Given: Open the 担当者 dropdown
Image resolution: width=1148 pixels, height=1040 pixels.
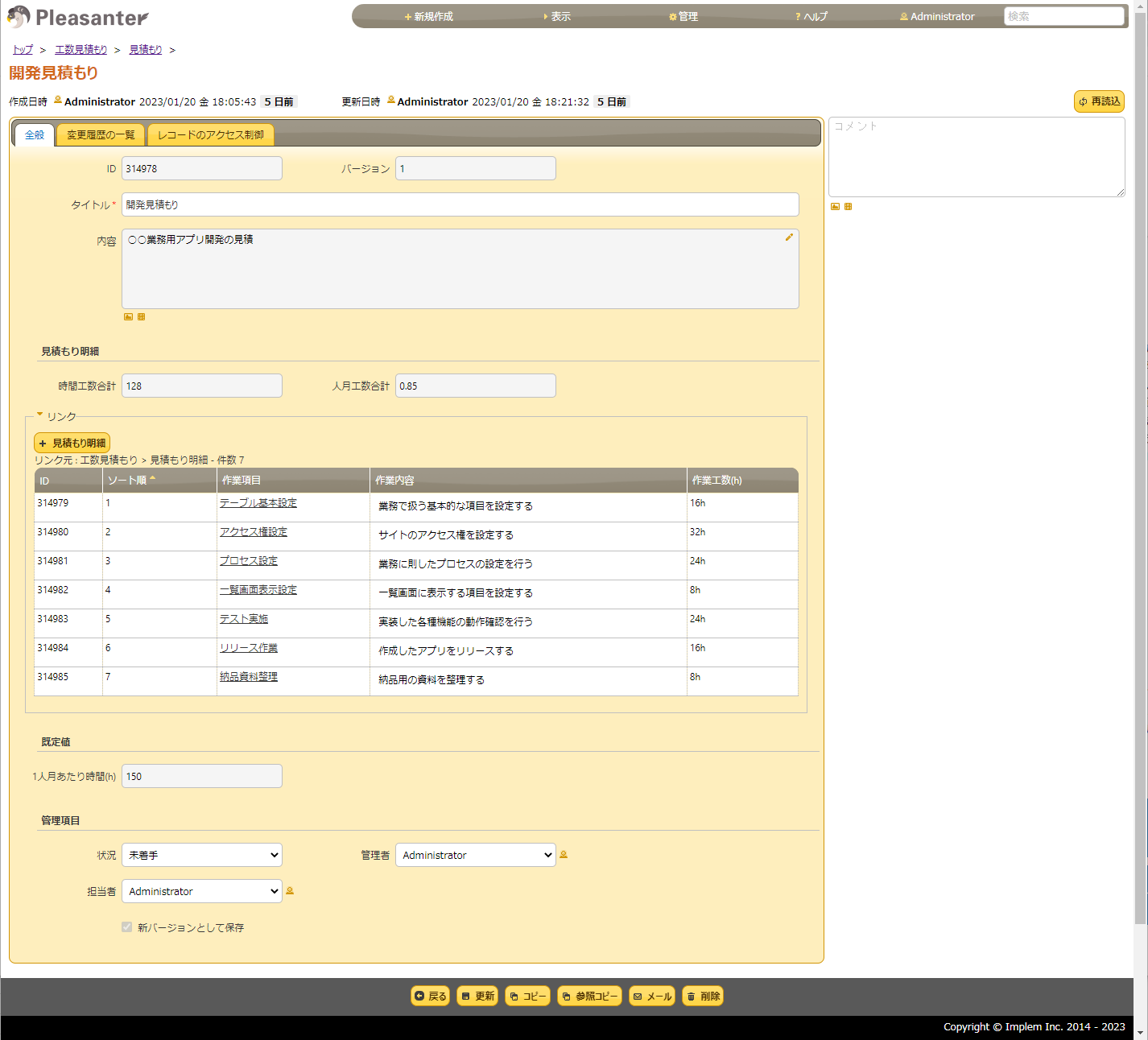Looking at the screenshot, I should tap(202, 891).
